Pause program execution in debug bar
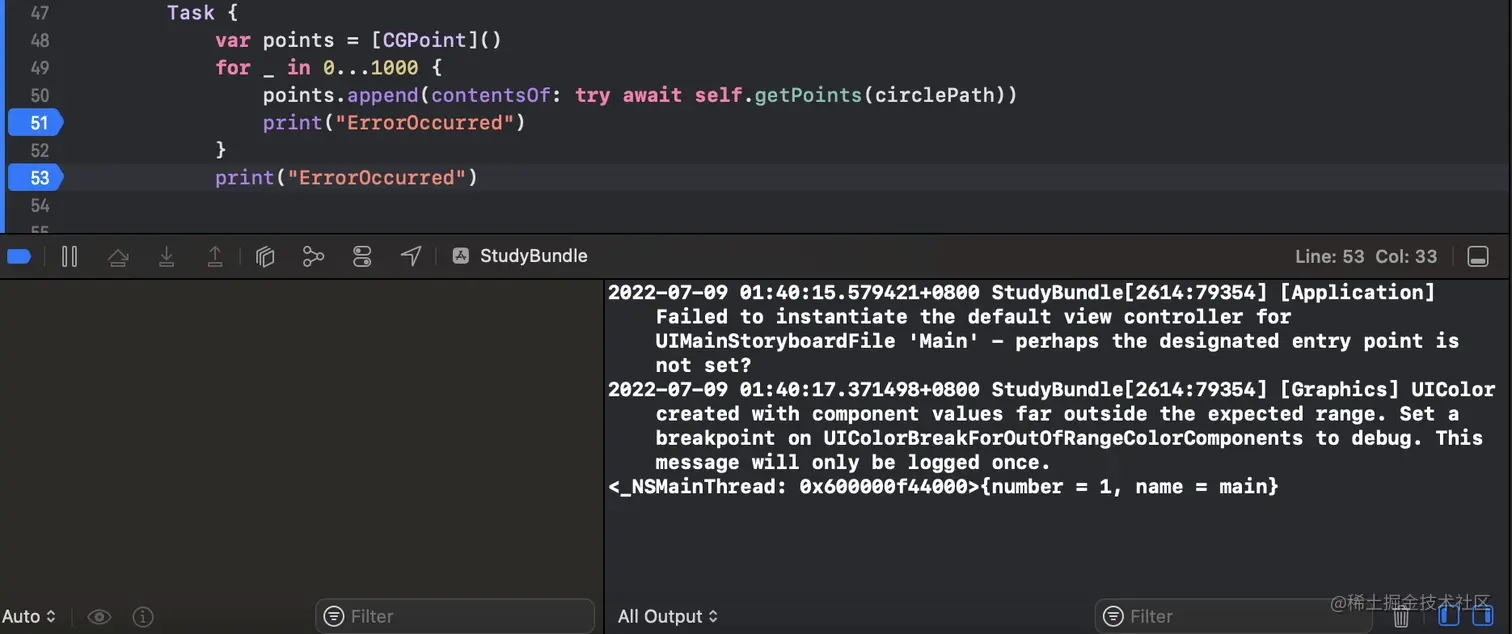The height and width of the screenshot is (634, 1512). click(x=69, y=257)
